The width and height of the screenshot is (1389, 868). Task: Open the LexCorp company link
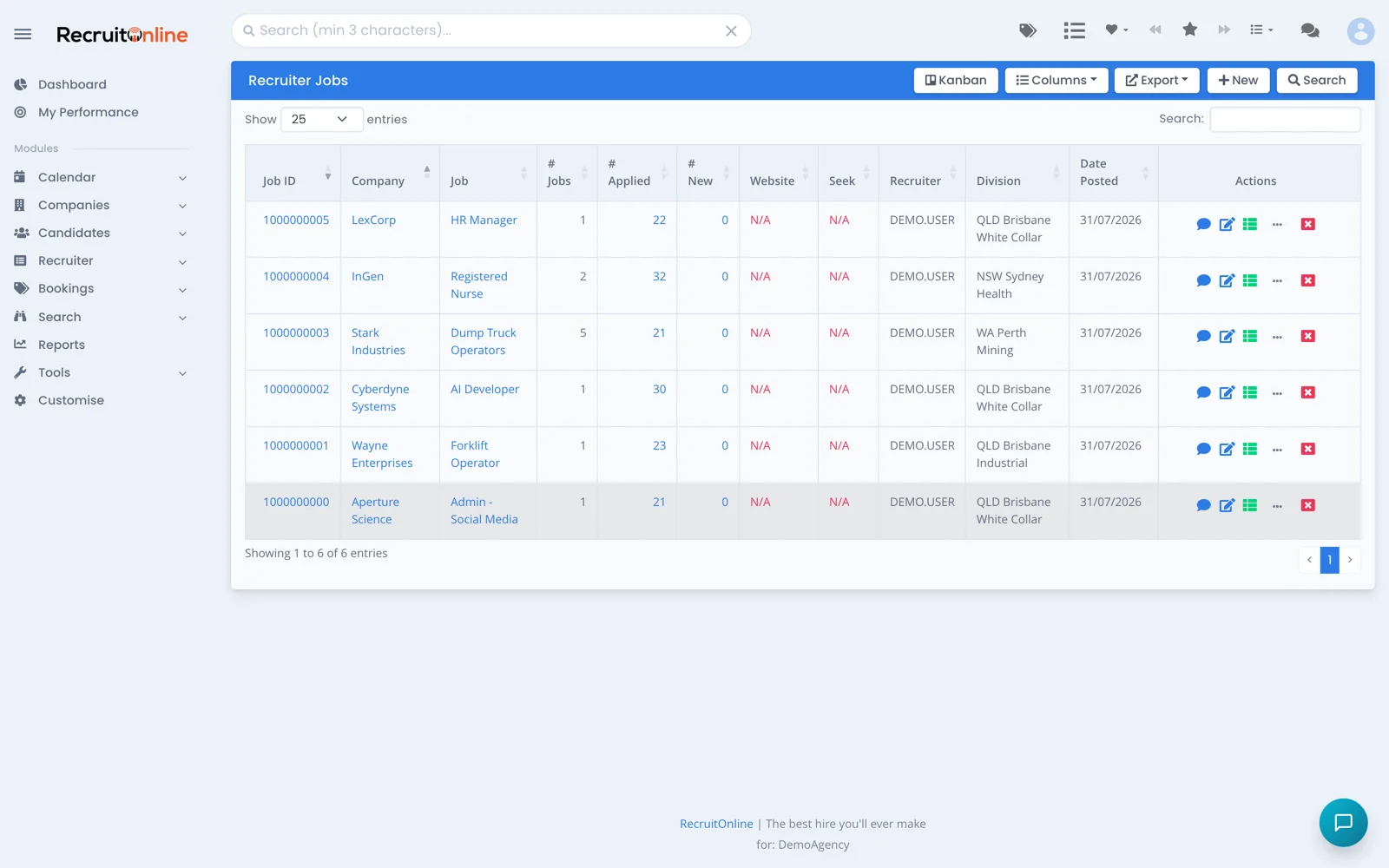click(373, 220)
